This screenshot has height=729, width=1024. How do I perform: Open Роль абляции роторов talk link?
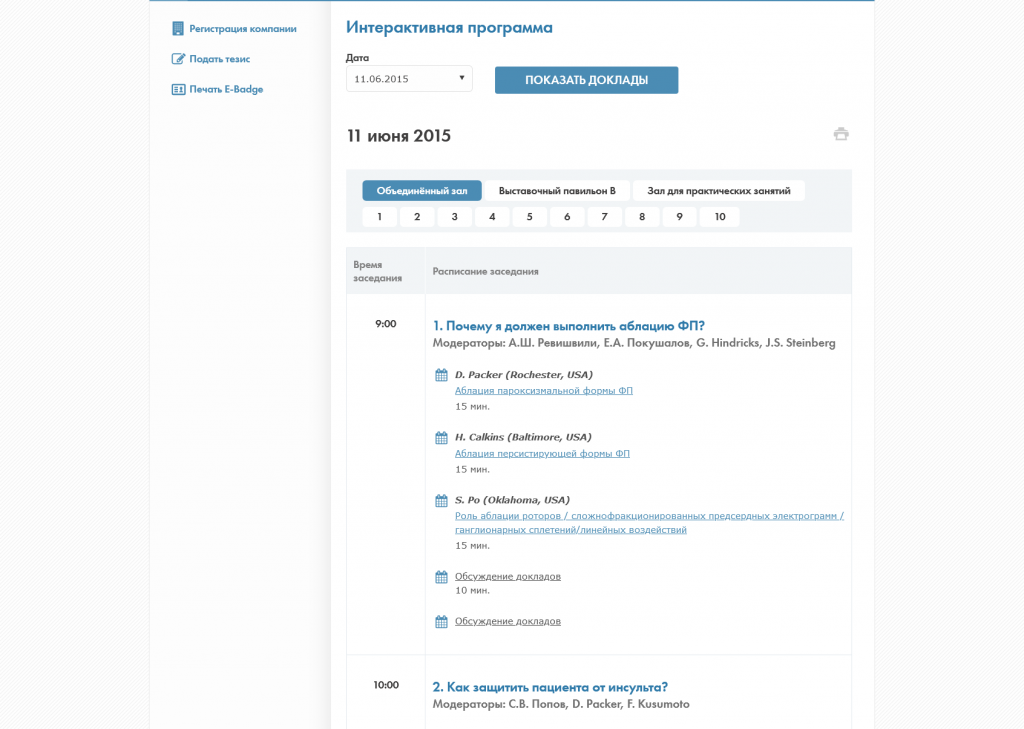649,523
